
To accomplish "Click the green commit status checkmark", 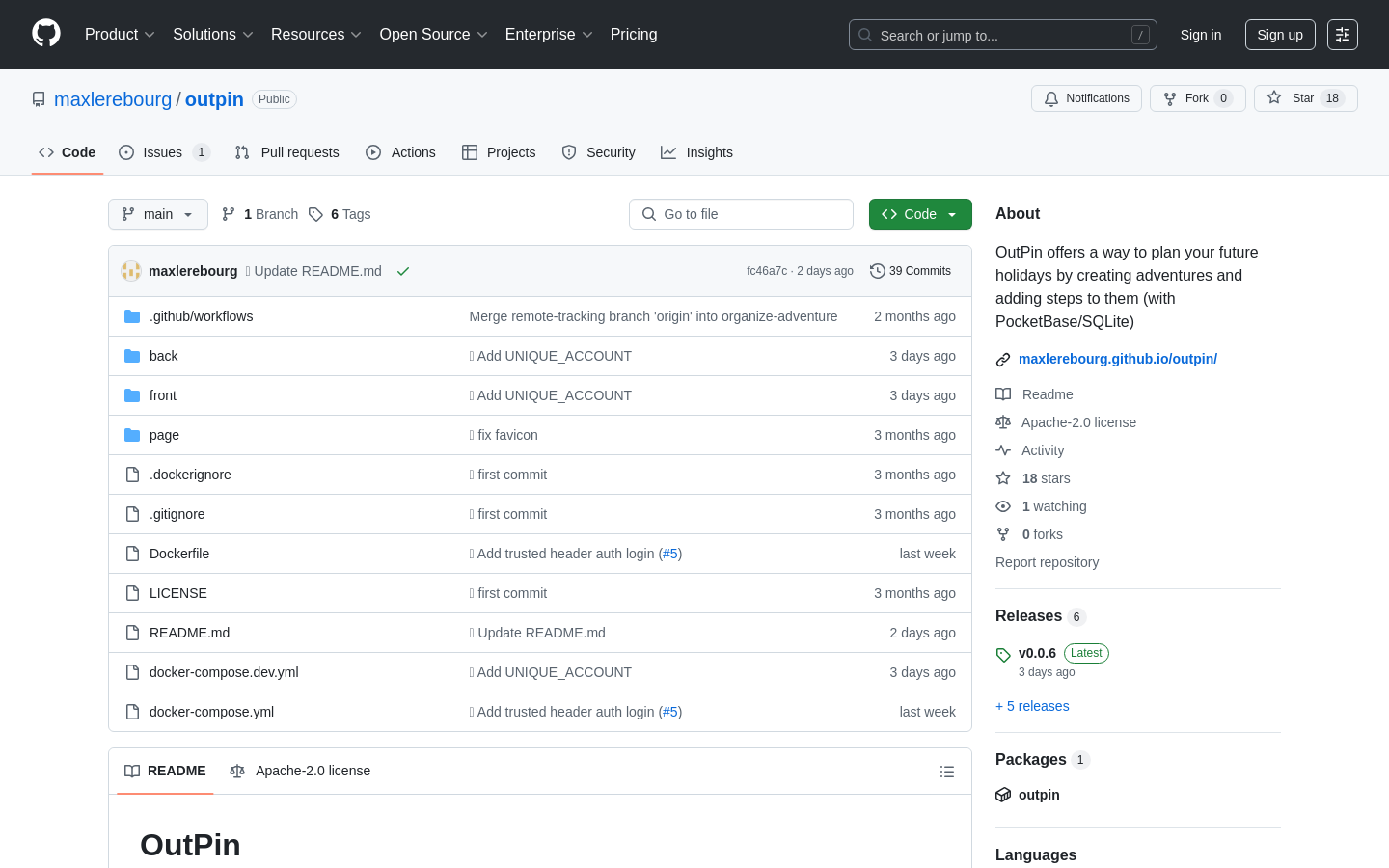I will [x=403, y=271].
